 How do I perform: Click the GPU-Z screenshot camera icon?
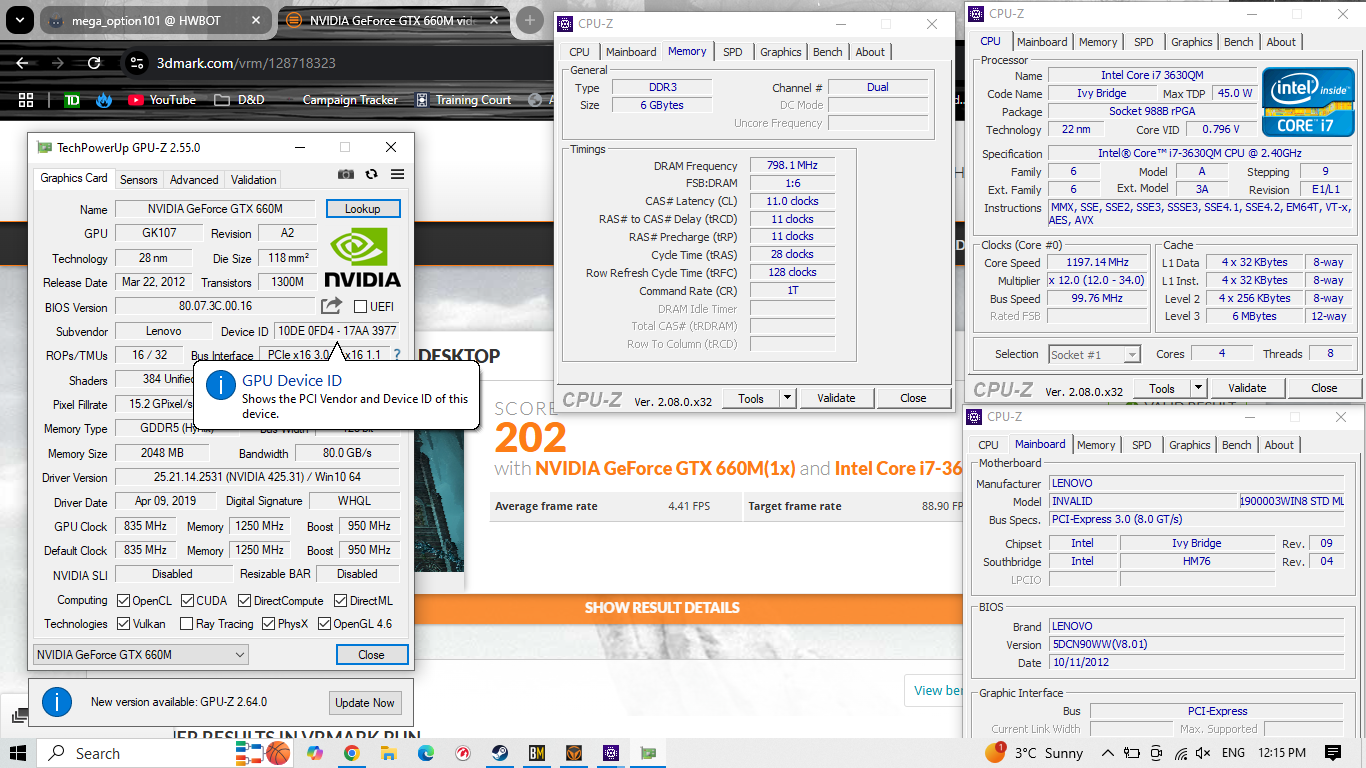346,174
